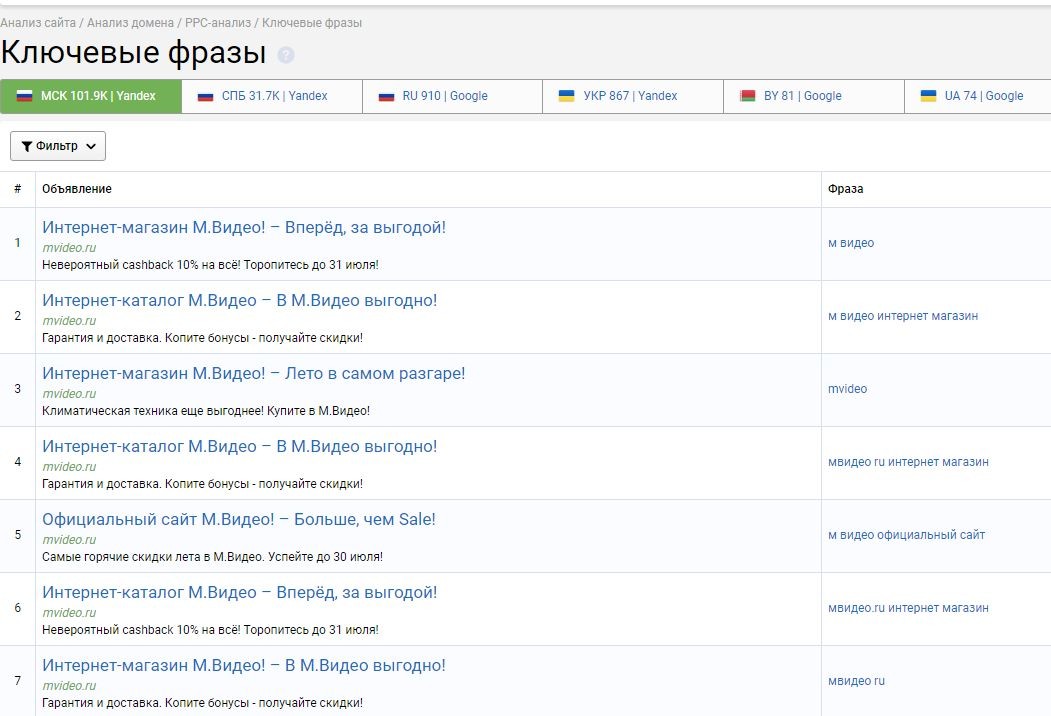Open ad 'Интернет-каталог М.Видео – Вперёд, за выгодой!'
The image size is (1051, 716).
coord(239,593)
